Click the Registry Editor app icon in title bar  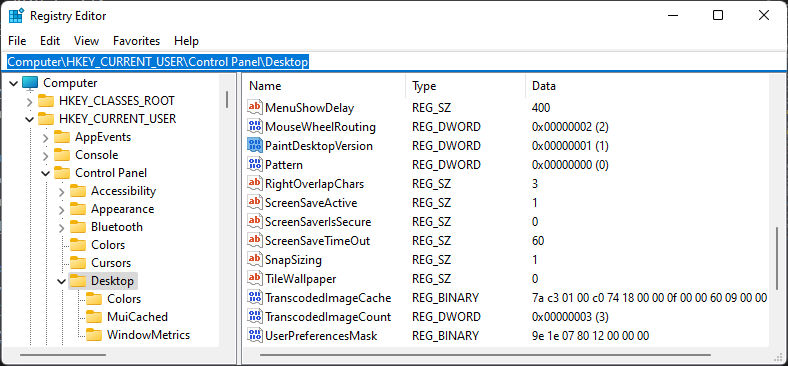click(16, 16)
